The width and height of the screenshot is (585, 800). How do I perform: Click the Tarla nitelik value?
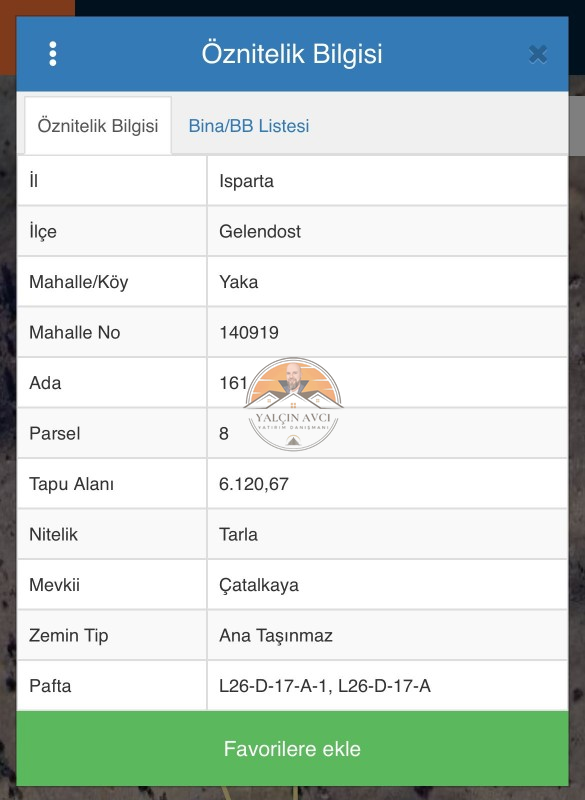(238, 535)
